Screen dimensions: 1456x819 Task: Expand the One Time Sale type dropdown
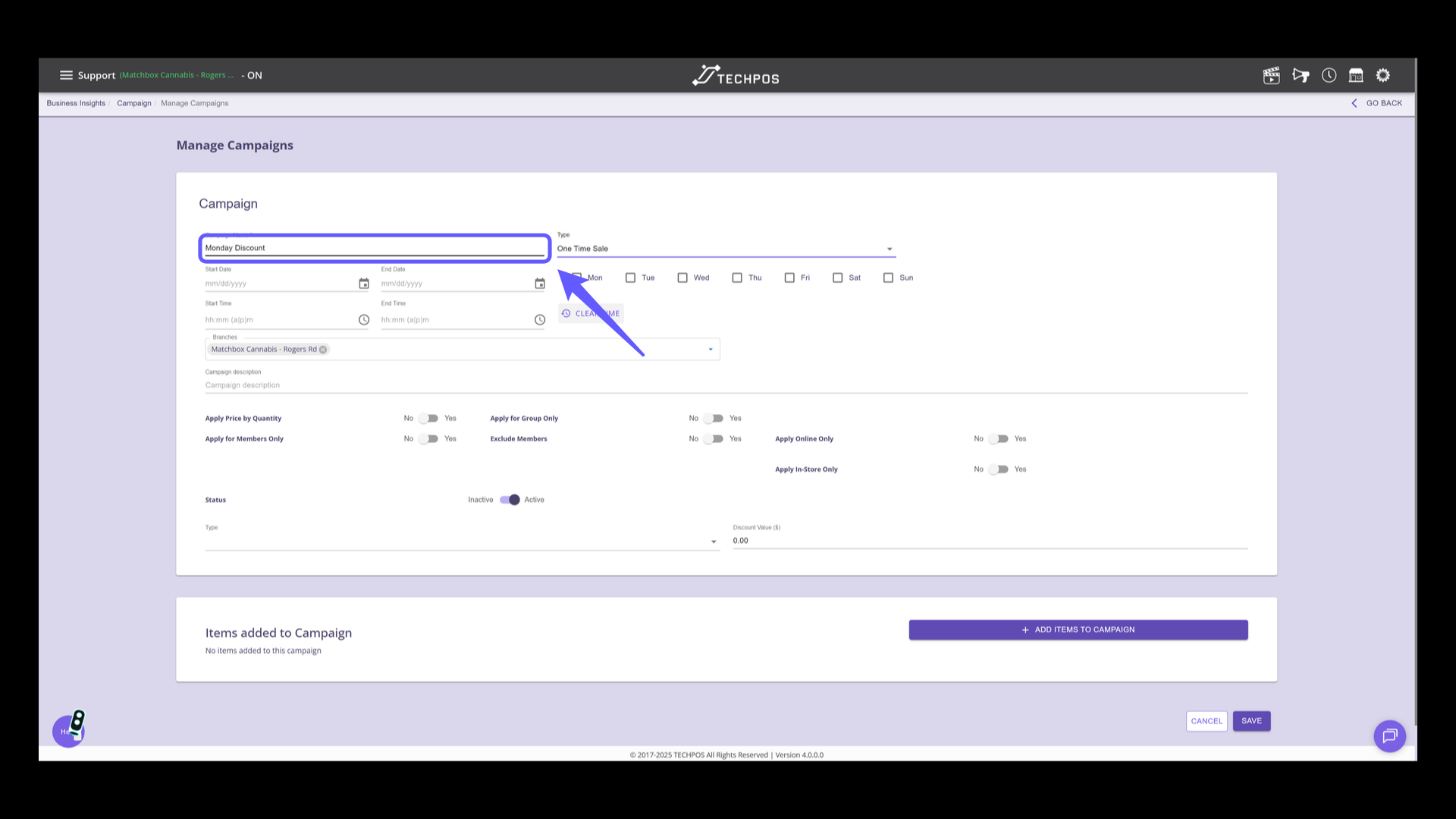pyautogui.click(x=890, y=249)
